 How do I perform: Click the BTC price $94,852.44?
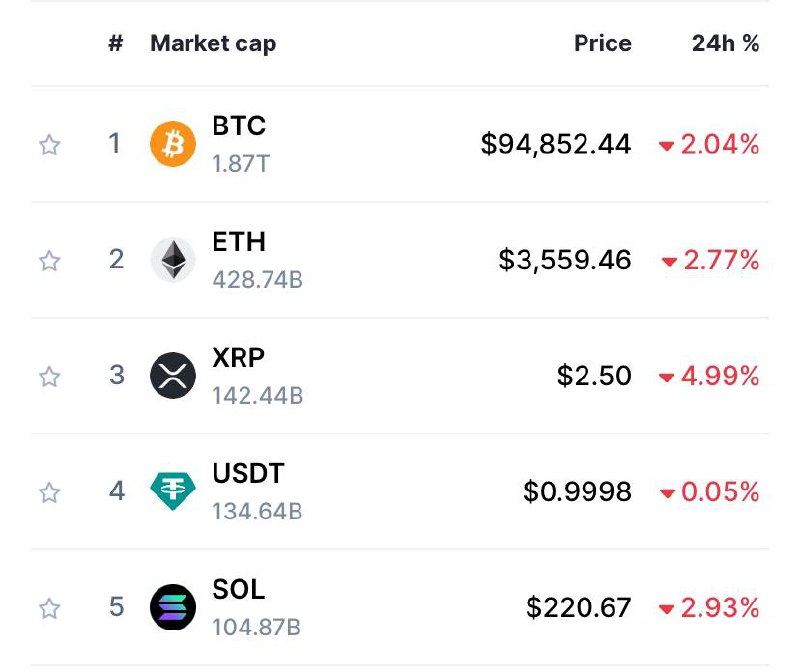(x=556, y=144)
